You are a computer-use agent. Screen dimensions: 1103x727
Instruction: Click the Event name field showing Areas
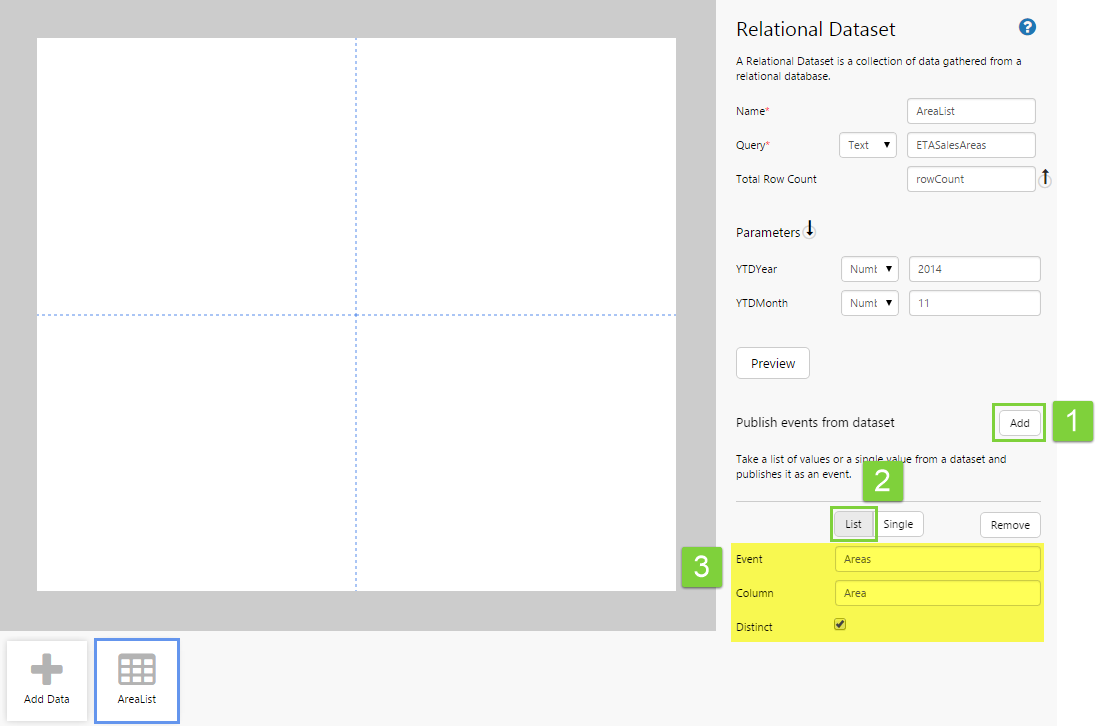click(937, 559)
